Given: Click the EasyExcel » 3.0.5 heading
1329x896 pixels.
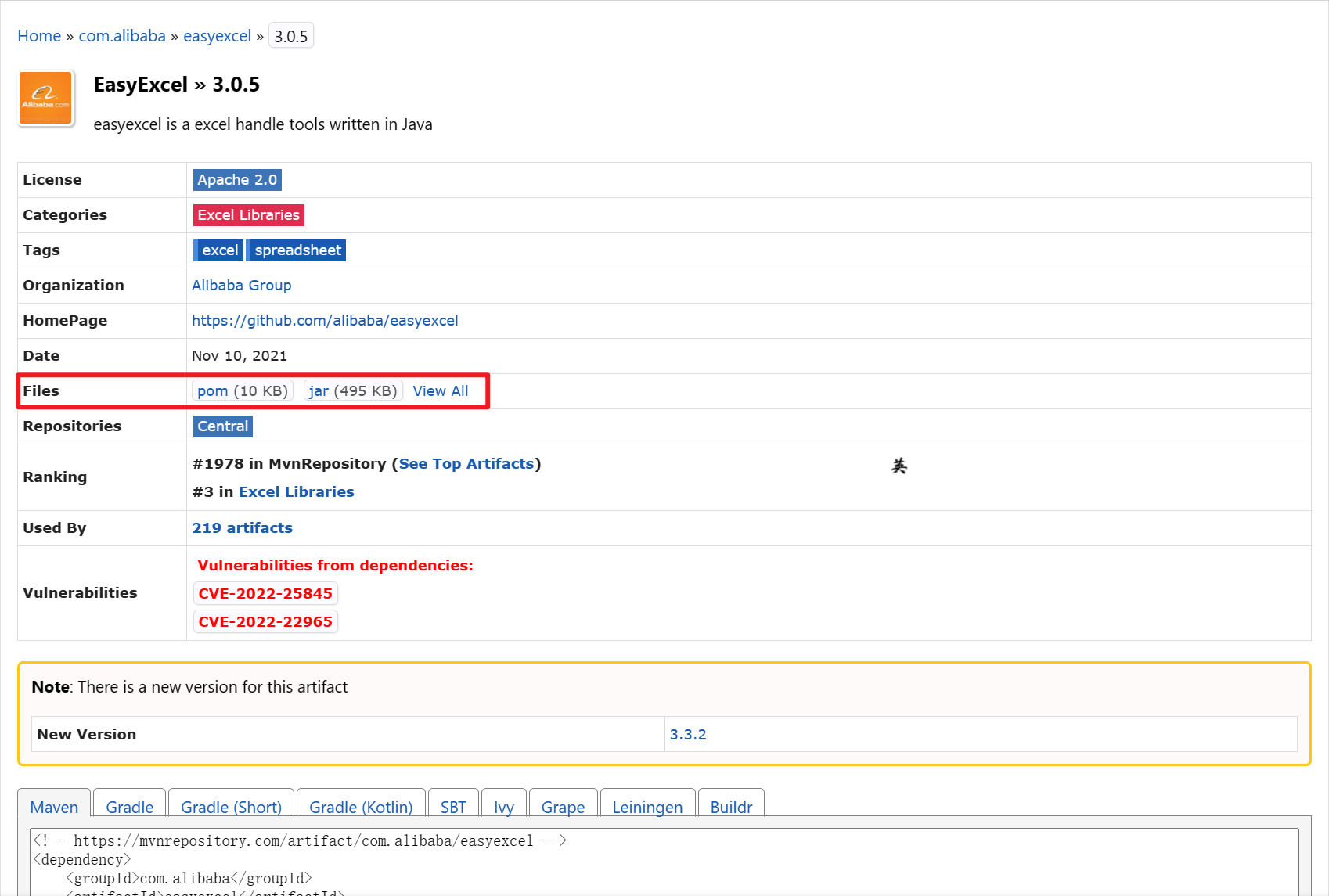Looking at the screenshot, I should coord(177,85).
